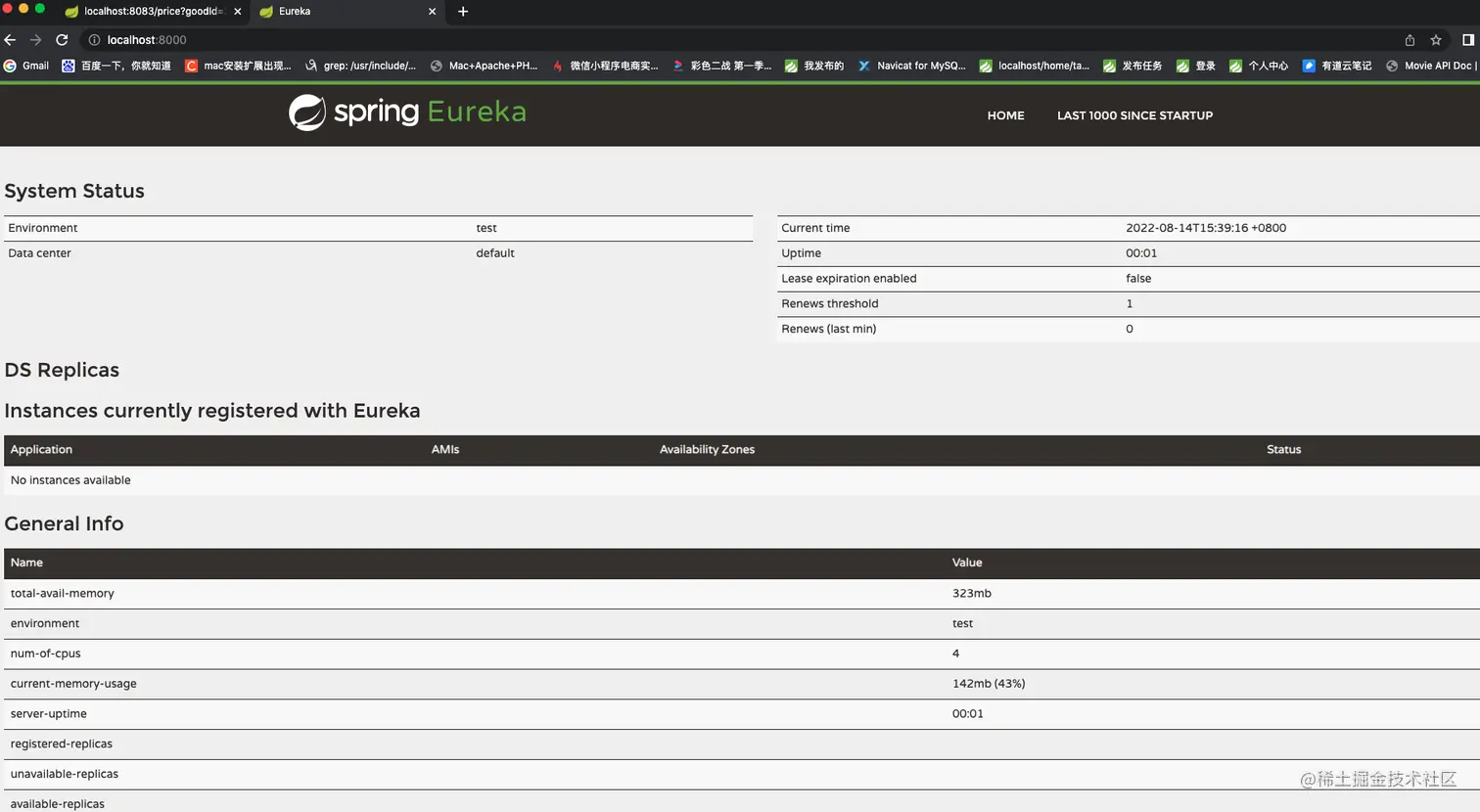Screen dimensions: 1480x812
Task: Click the General Info heading
Action: click(64, 523)
